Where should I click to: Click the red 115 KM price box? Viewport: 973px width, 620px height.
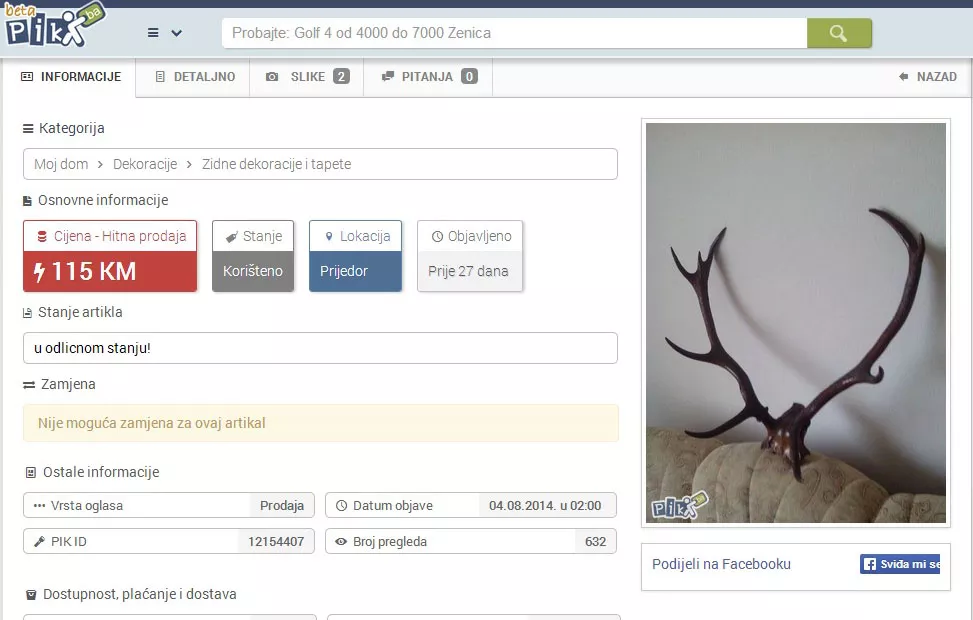click(110, 271)
